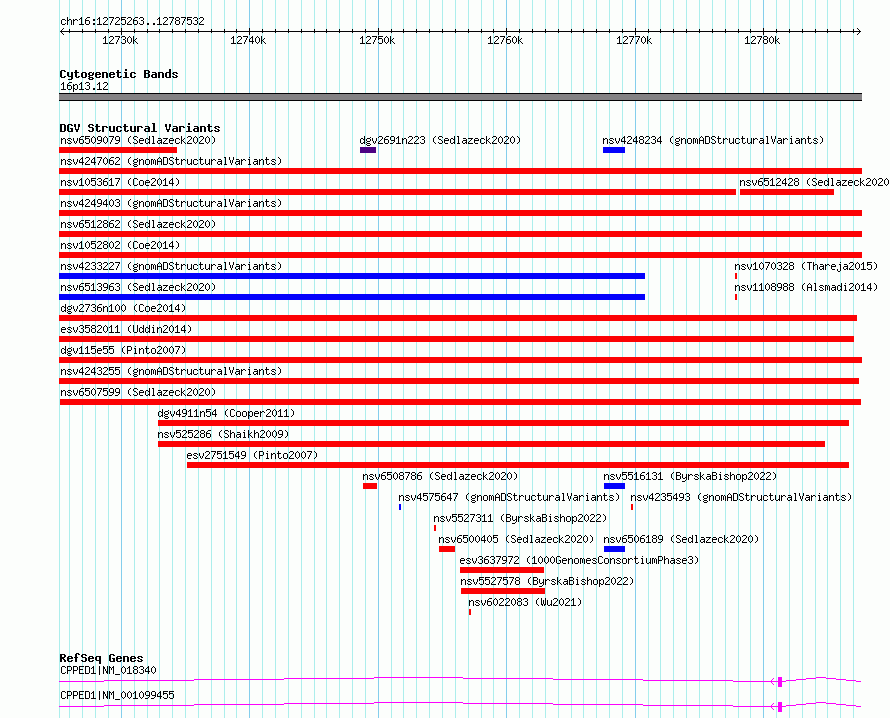This screenshot has height=718, width=890.
Task: Click dgv2736n100 (Coe2014) label
Action: pyautogui.click(x=123, y=308)
